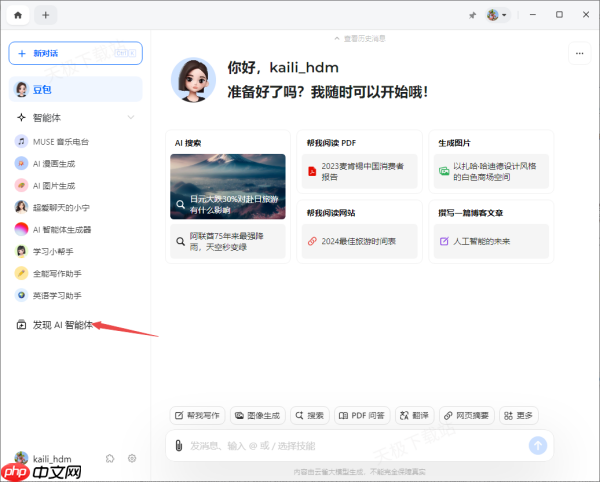Viewport: 600px width, 482px height.
Task: Click the paperclip attach file icon
Action: click(179, 446)
